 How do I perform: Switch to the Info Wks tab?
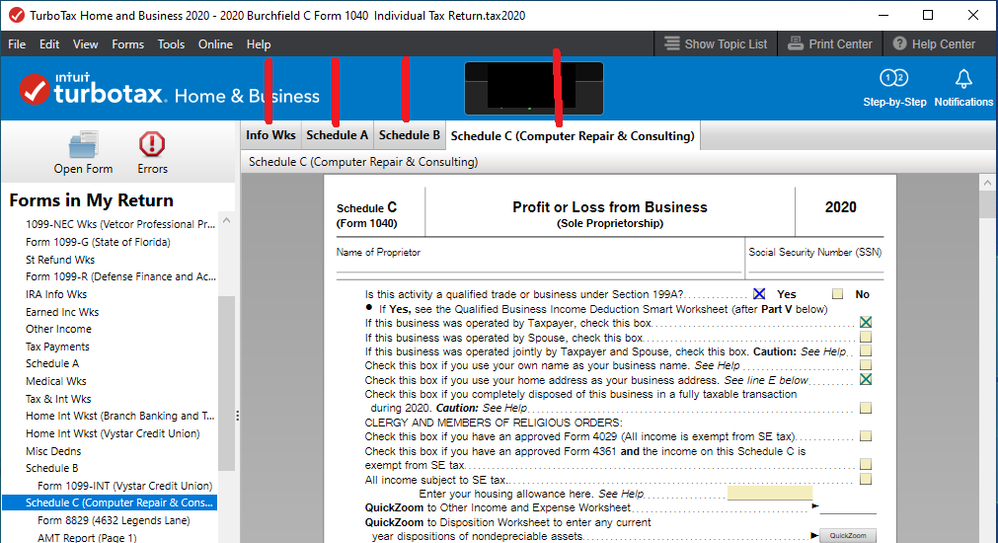[x=271, y=135]
